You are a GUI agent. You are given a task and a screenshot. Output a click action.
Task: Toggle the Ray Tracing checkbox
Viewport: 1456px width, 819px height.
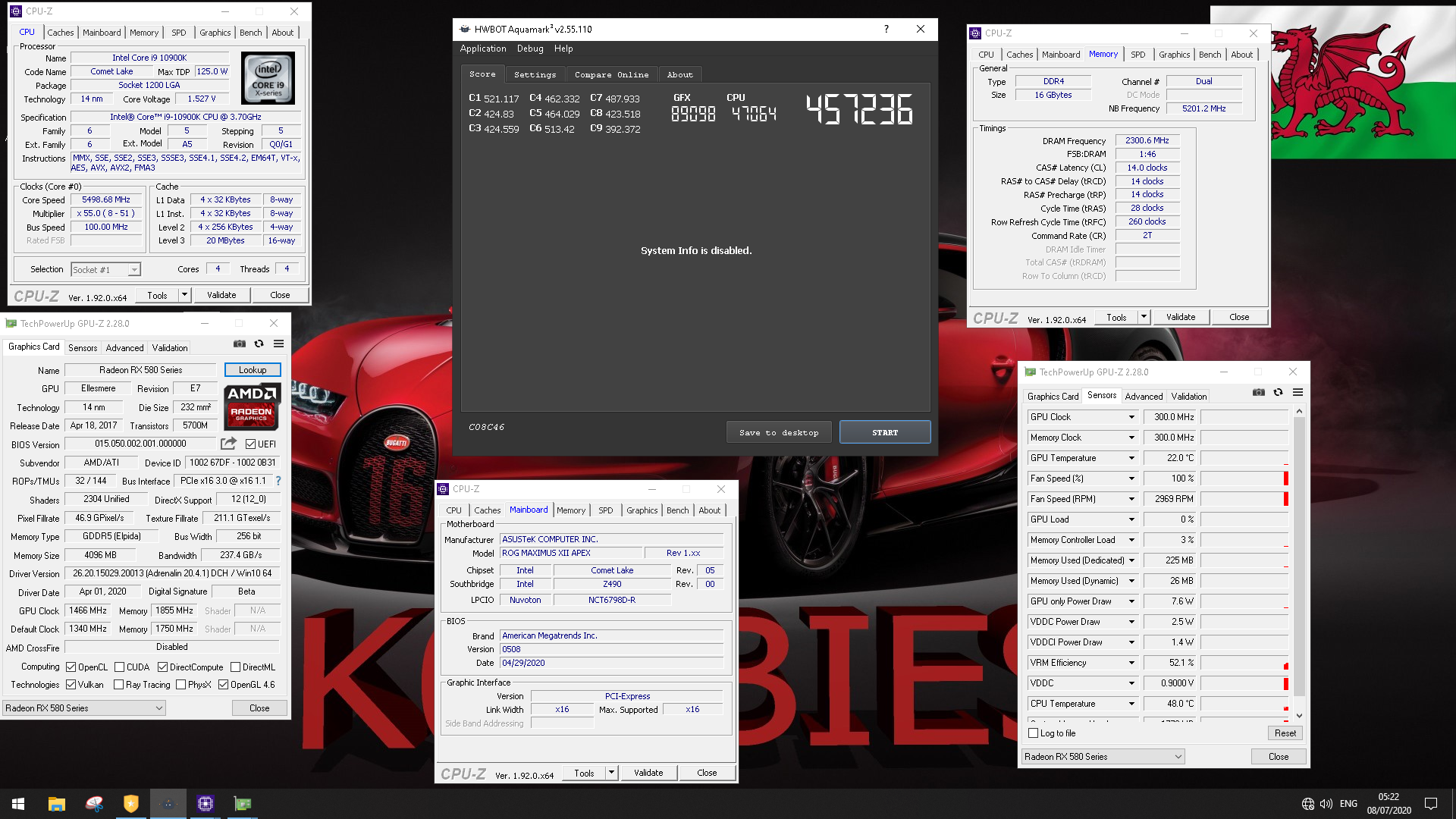(118, 685)
